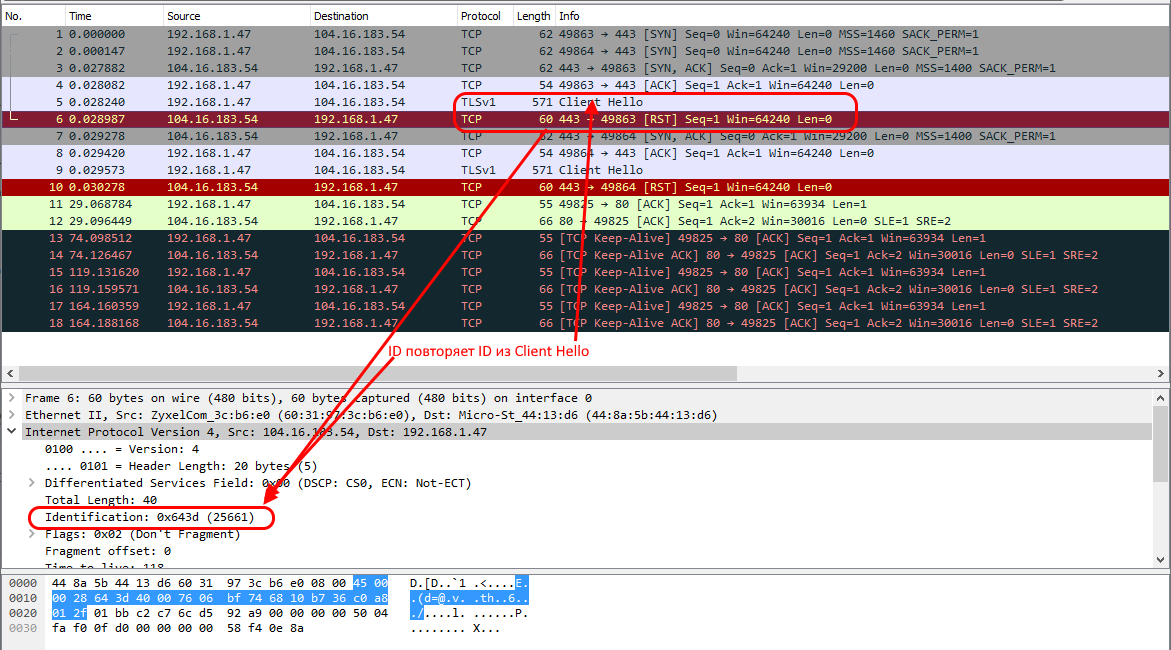Select packet 4 ACK at 0.028082
The height and width of the screenshot is (650, 1171).
coord(586,85)
